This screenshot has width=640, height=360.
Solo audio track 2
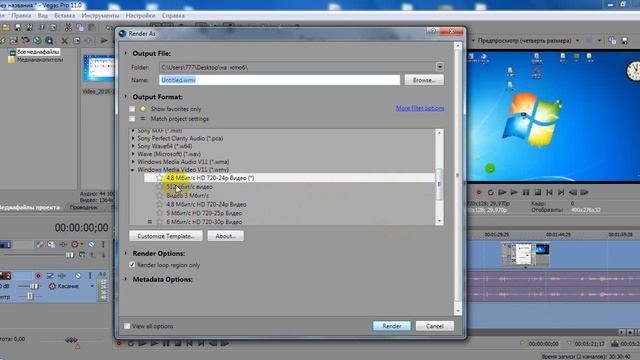[90, 276]
